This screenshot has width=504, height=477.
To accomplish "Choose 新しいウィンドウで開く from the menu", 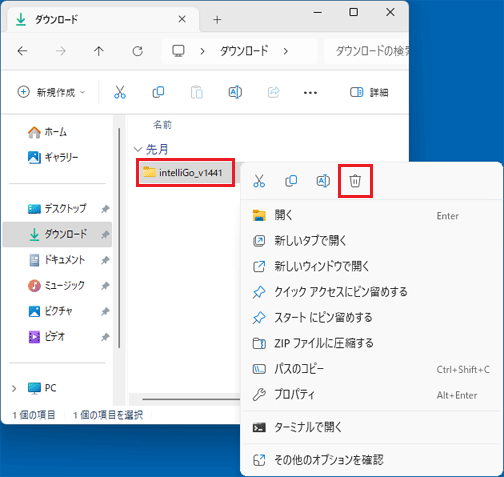I will pyautogui.click(x=372, y=266).
